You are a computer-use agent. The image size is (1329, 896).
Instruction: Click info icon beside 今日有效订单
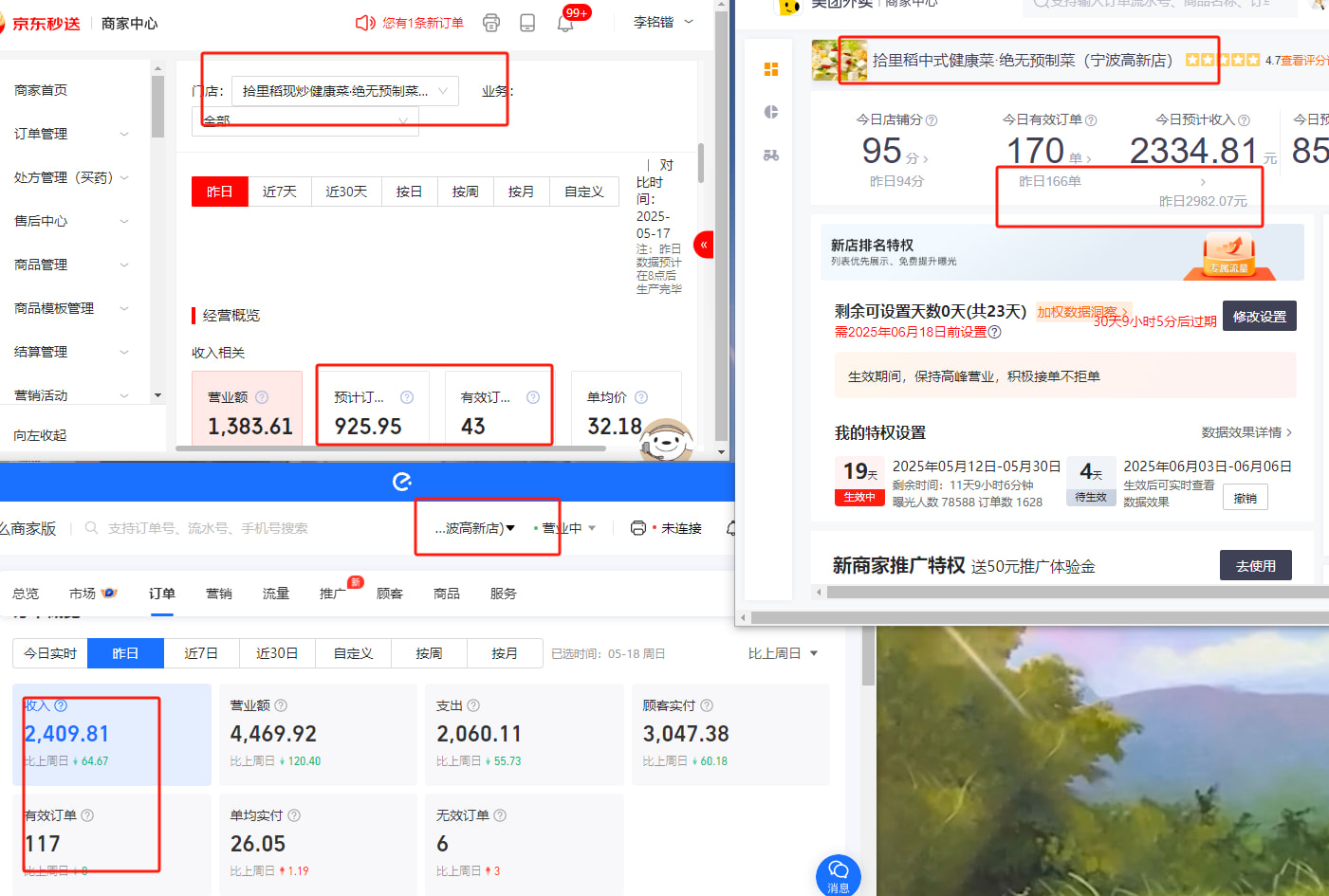pos(1091,120)
